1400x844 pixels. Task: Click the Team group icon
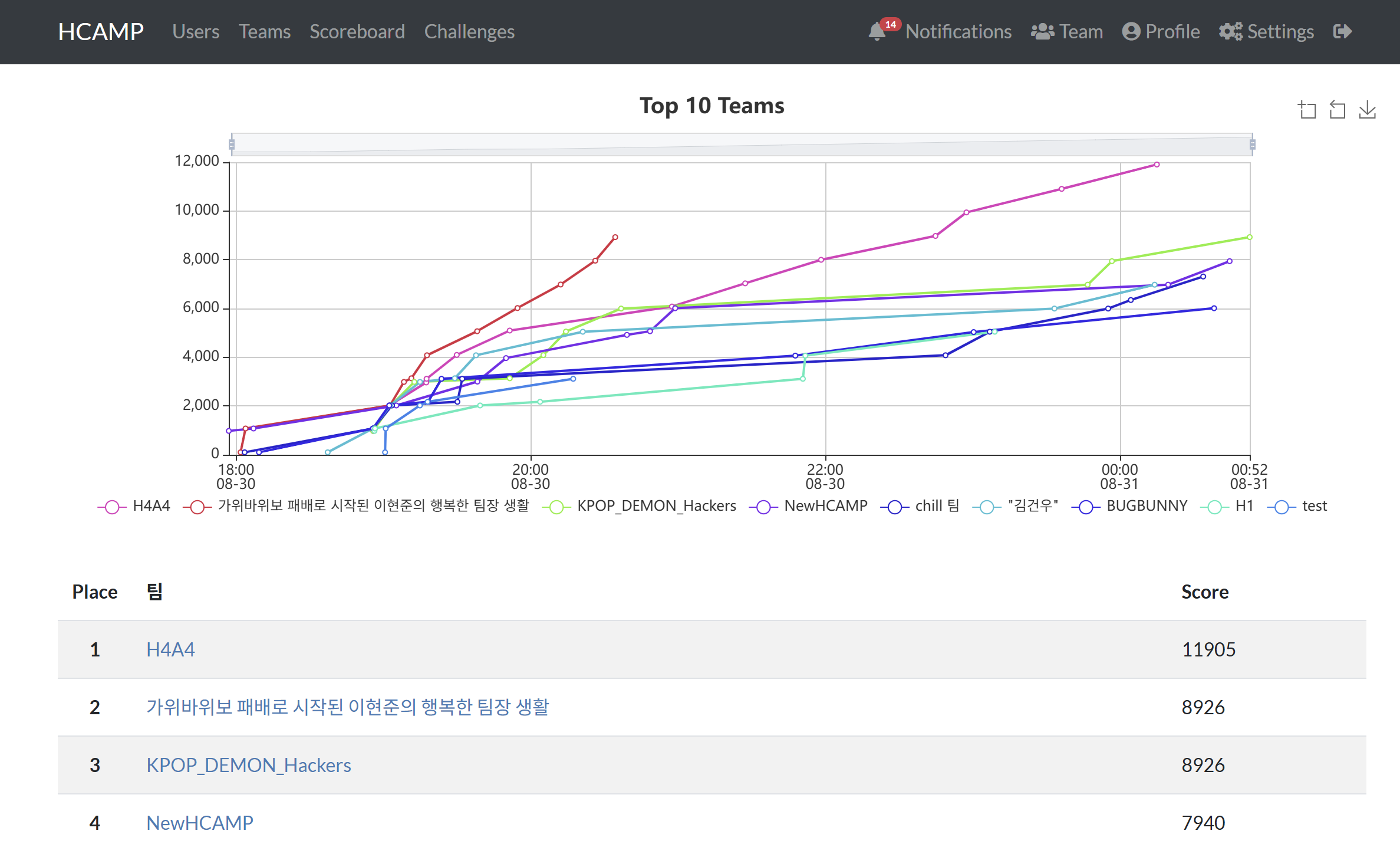[1042, 32]
